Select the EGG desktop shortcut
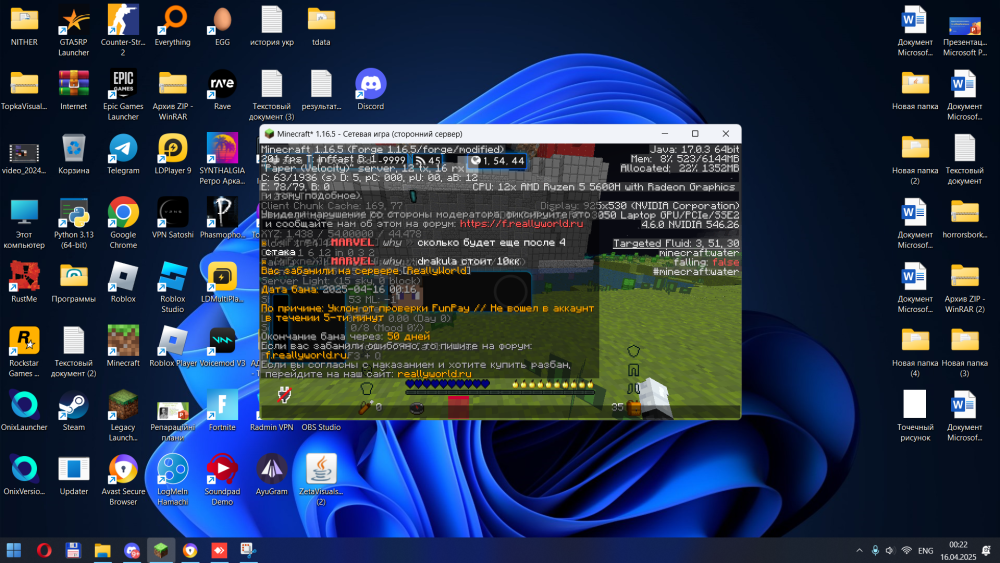The image size is (1000, 563). point(222,26)
